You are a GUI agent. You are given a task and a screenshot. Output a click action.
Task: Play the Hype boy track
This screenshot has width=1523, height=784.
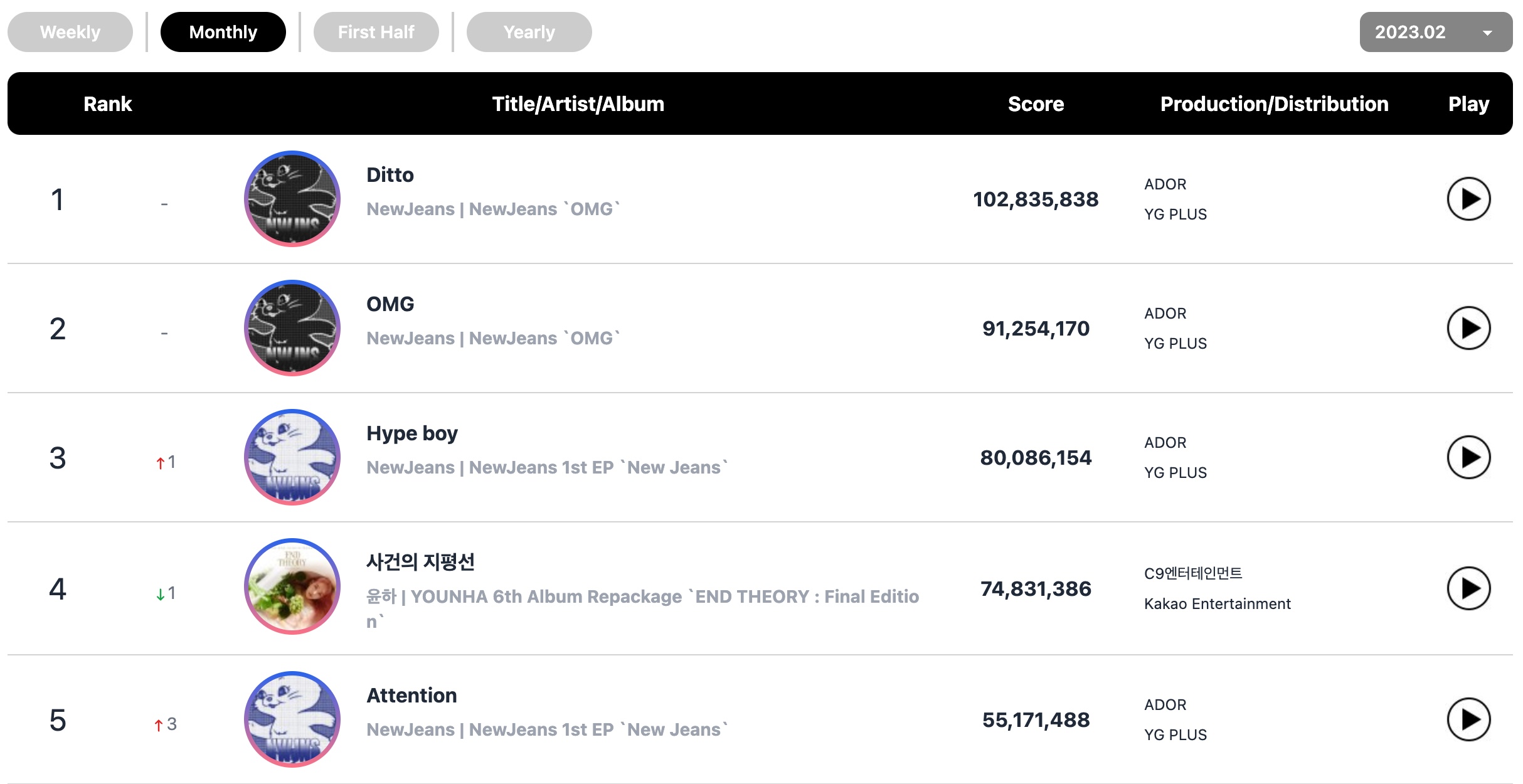[x=1468, y=457]
